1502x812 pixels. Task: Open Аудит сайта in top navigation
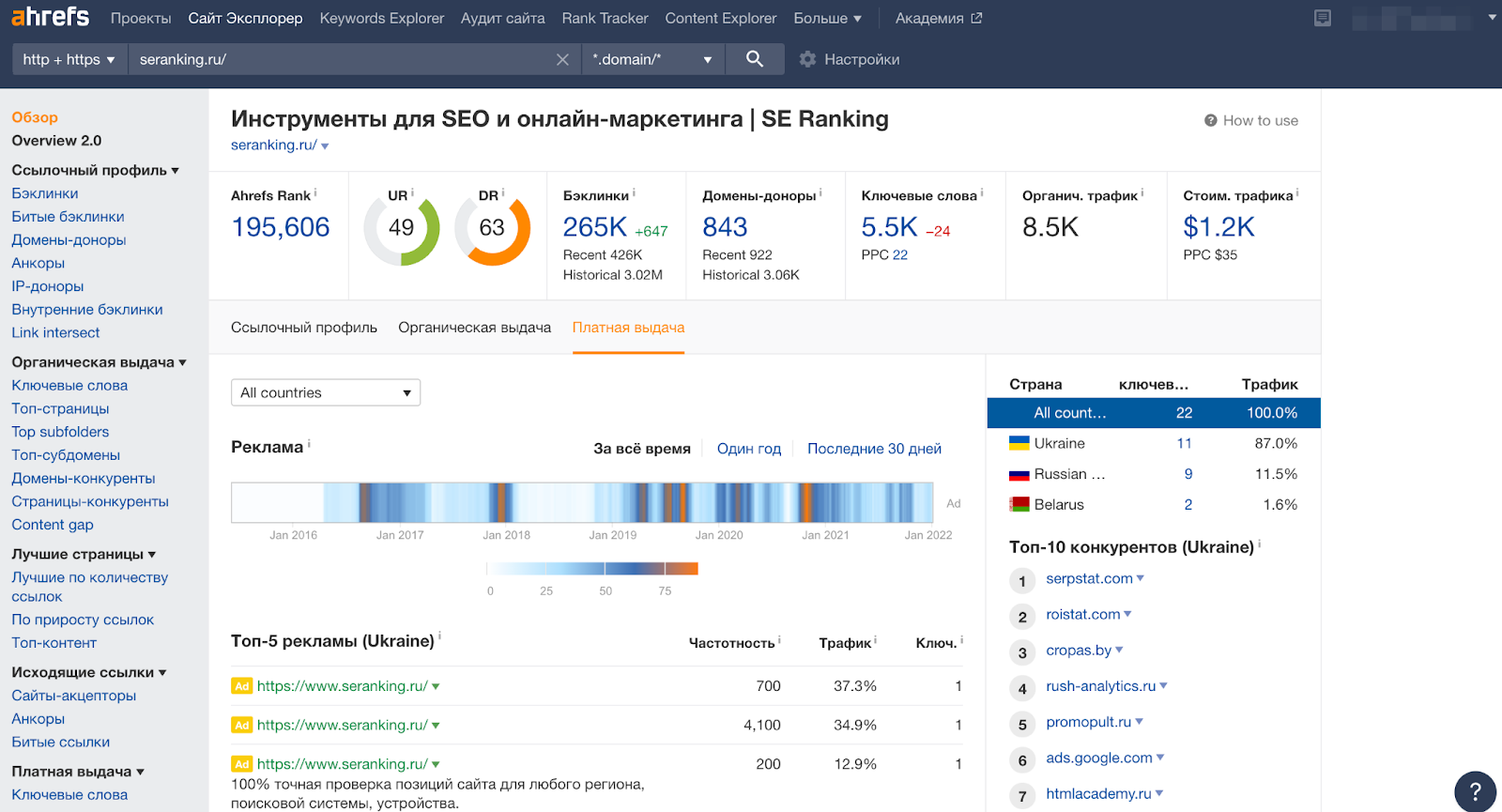point(502,18)
